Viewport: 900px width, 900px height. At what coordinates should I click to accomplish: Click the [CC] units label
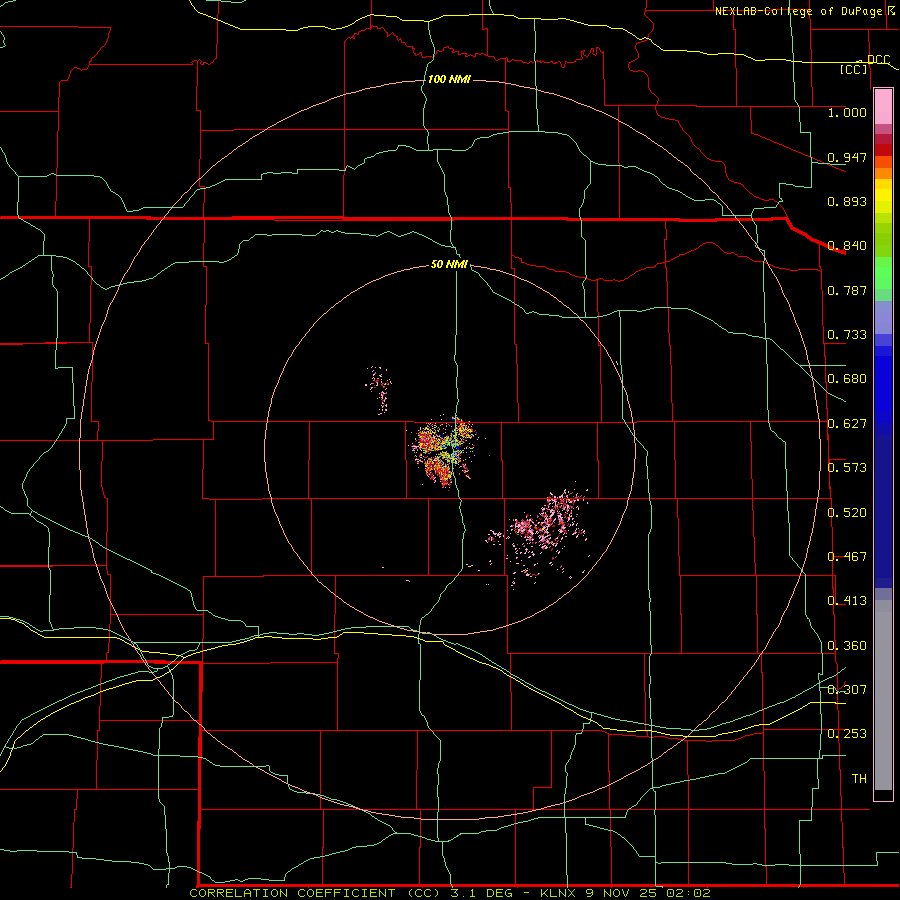point(854,69)
